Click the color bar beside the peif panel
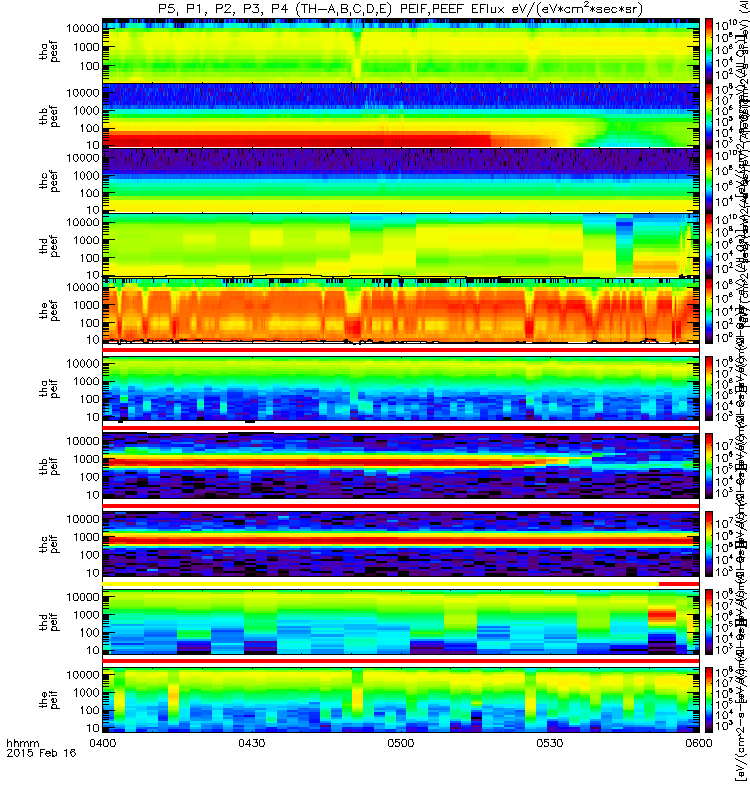The width and height of the screenshot is (750, 800). coord(709,699)
